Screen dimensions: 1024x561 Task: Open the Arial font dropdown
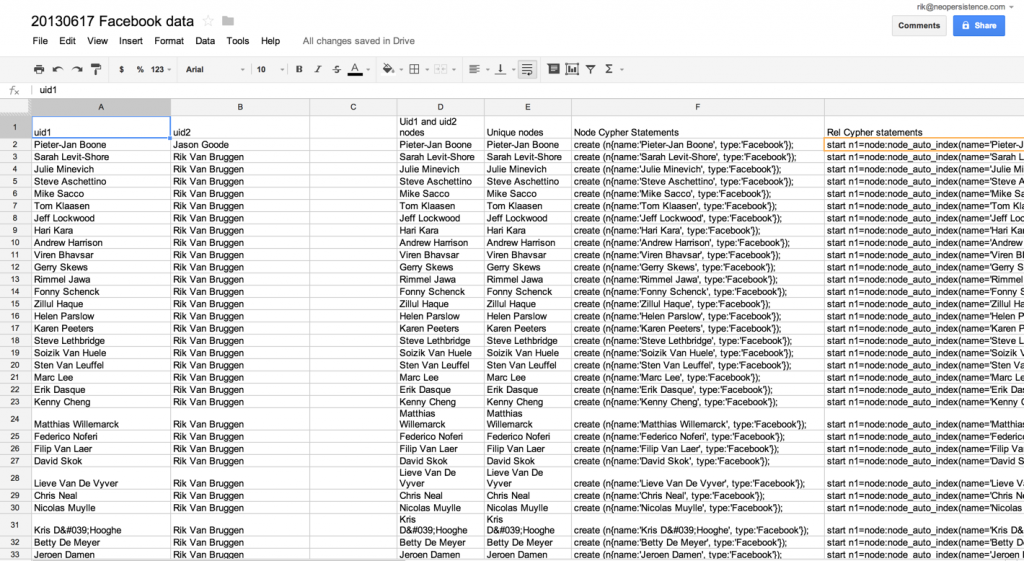[x=215, y=69]
